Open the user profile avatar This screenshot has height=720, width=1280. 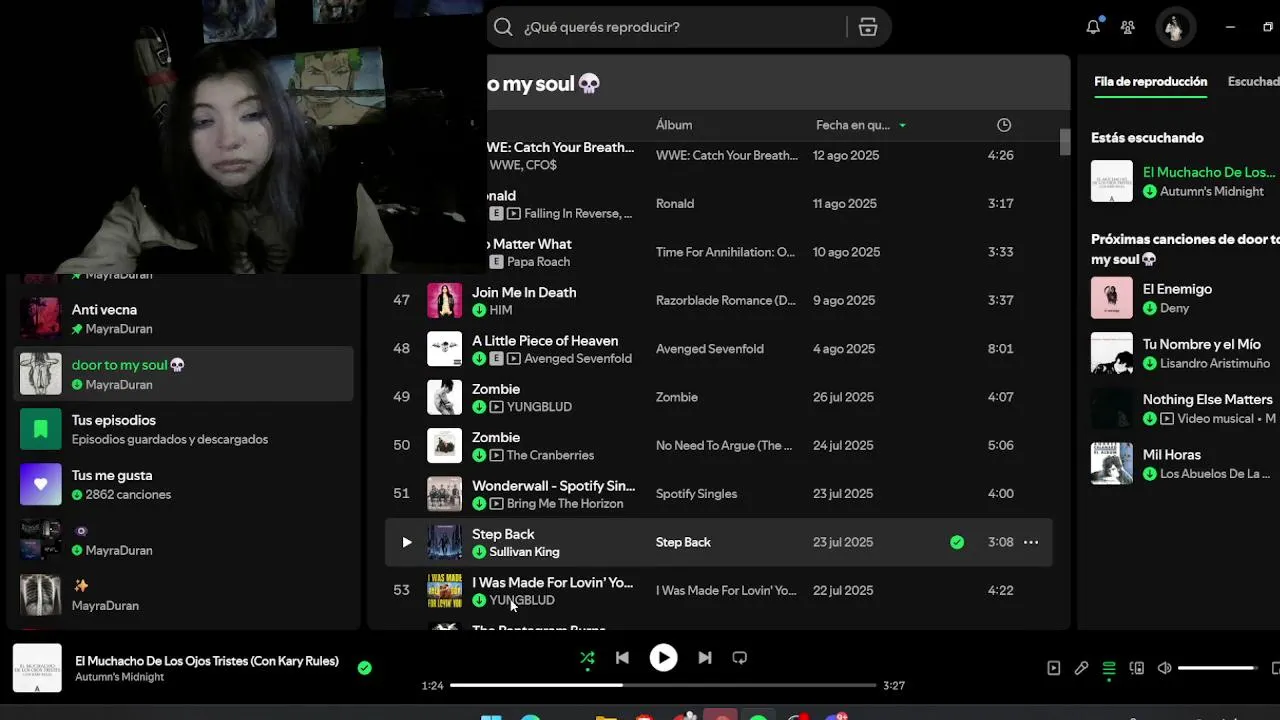[1175, 27]
